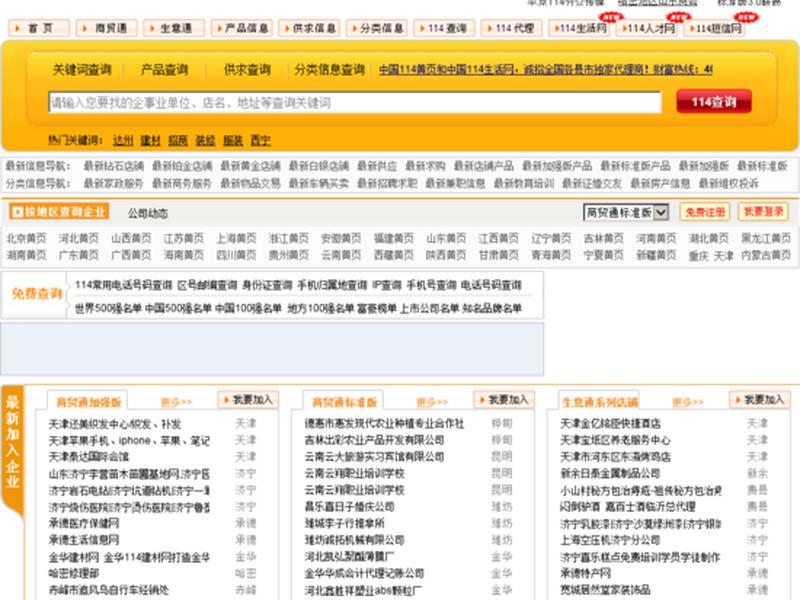
Task: Switch to the 产品查询 search tab
Action: tap(164, 70)
